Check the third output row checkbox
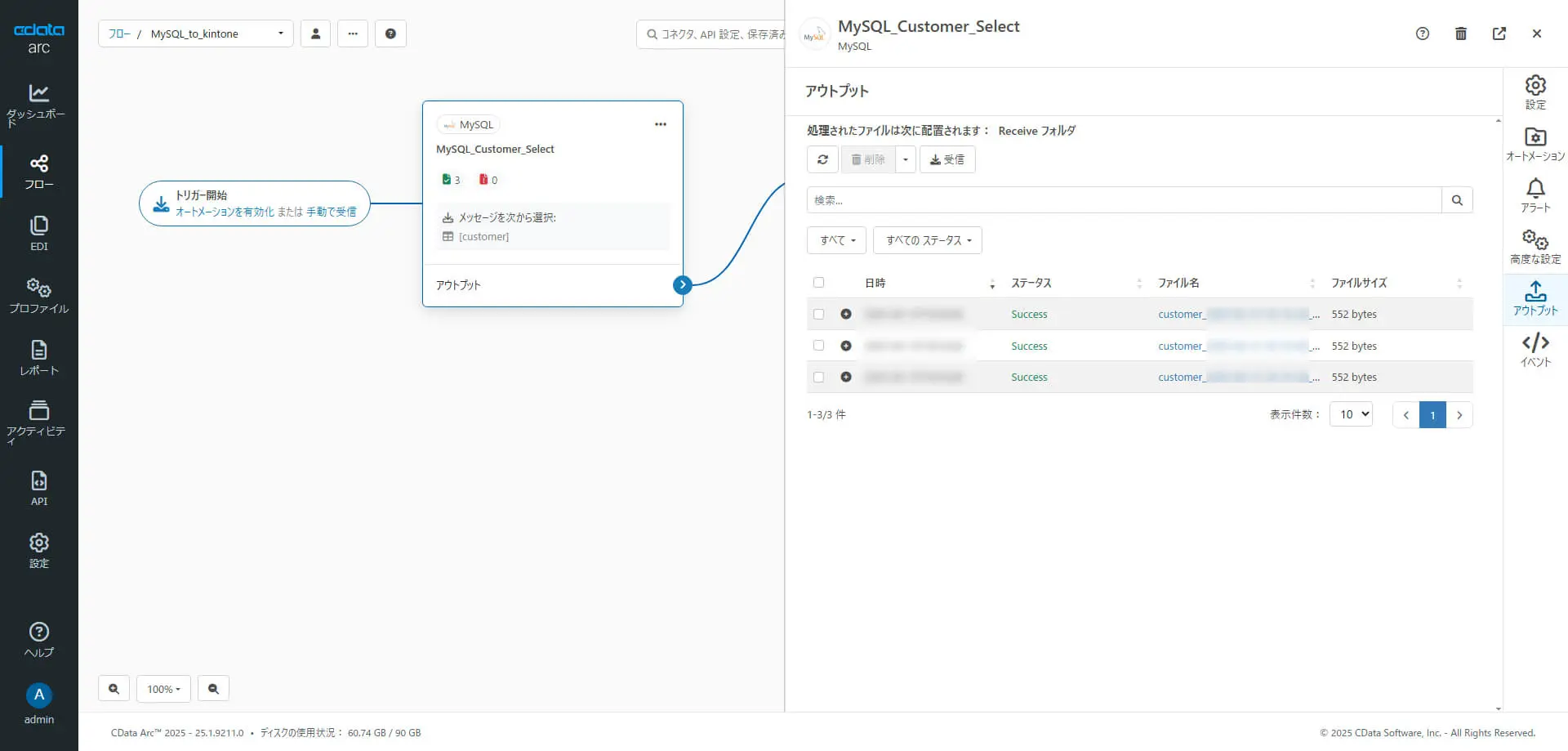The height and width of the screenshot is (751, 1568). coord(818,377)
